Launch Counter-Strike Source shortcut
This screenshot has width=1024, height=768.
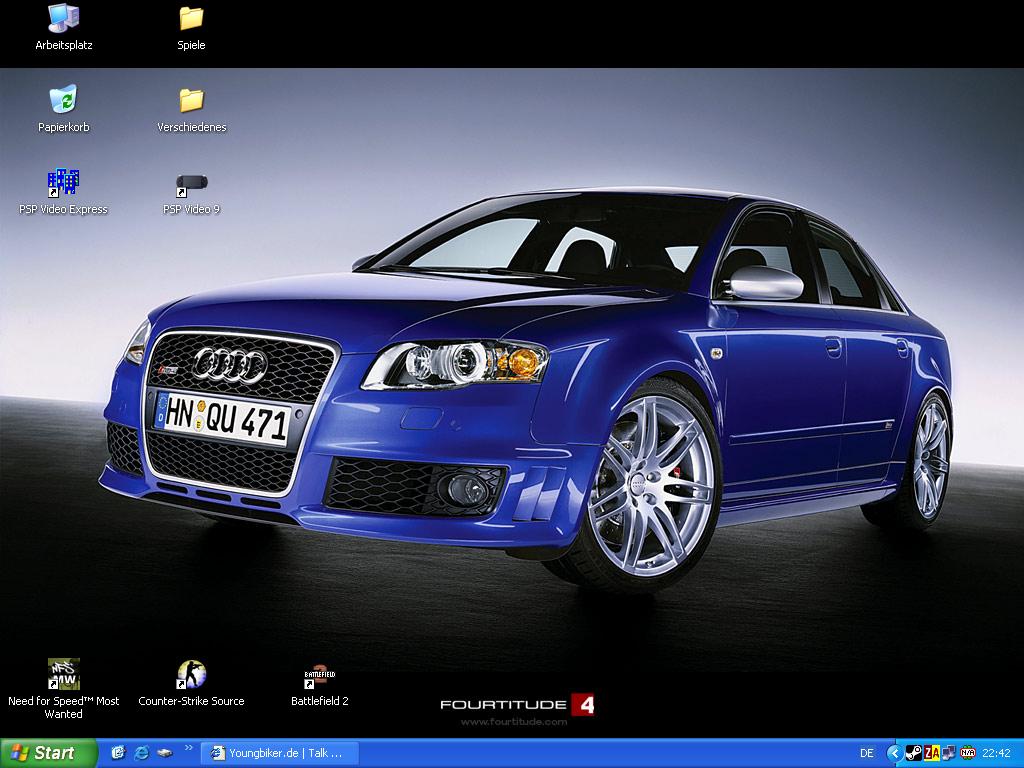pos(191,684)
